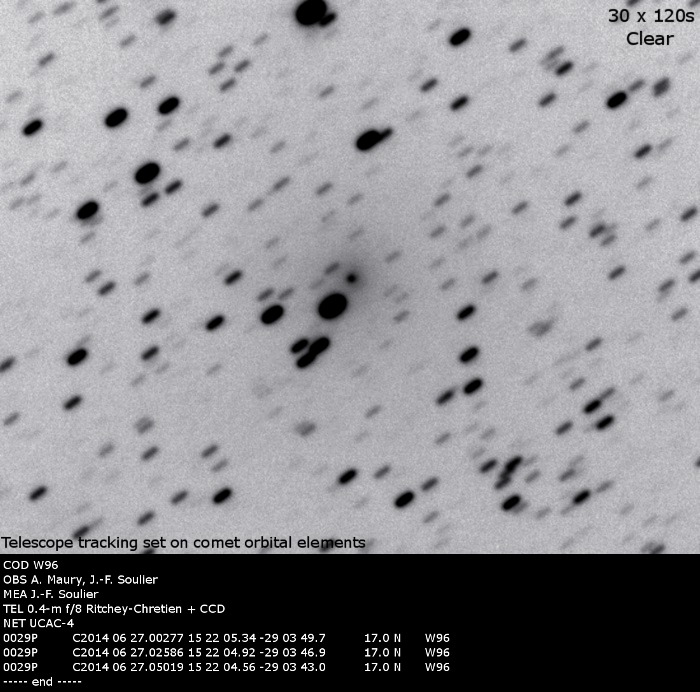Click the large trailed star just below the comet
Image resolution: width=700 pixels, height=692 pixels.
[x=332, y=305]
